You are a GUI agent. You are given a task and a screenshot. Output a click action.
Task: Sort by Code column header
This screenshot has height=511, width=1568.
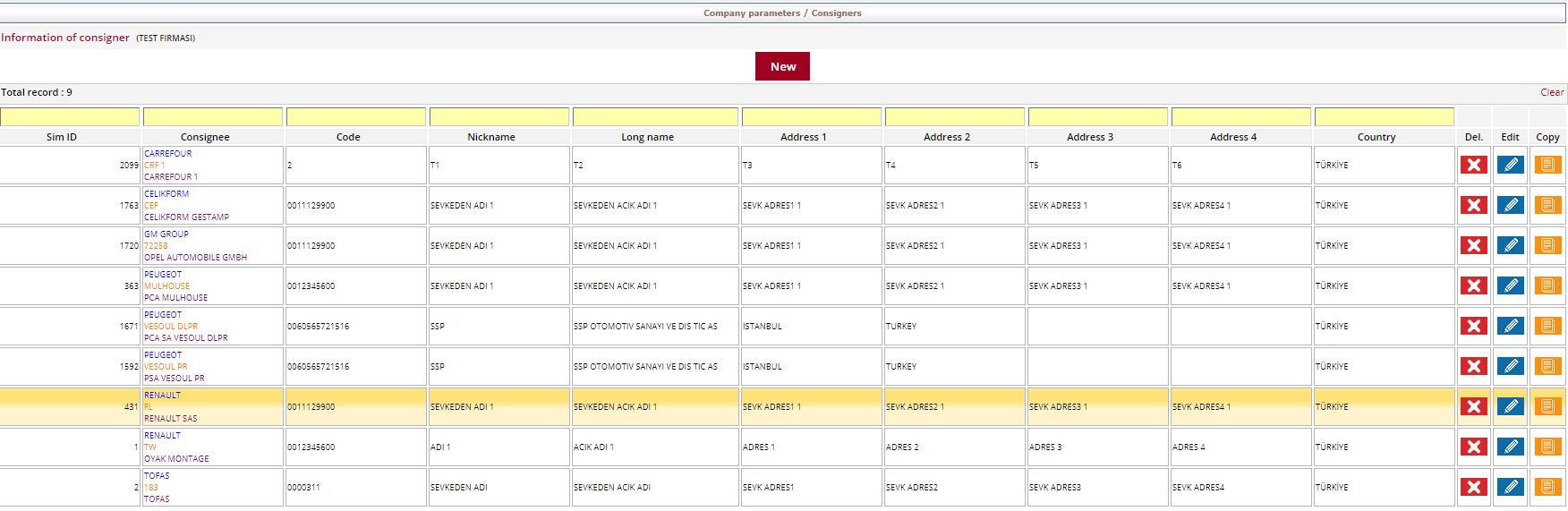tap(348, 137)
